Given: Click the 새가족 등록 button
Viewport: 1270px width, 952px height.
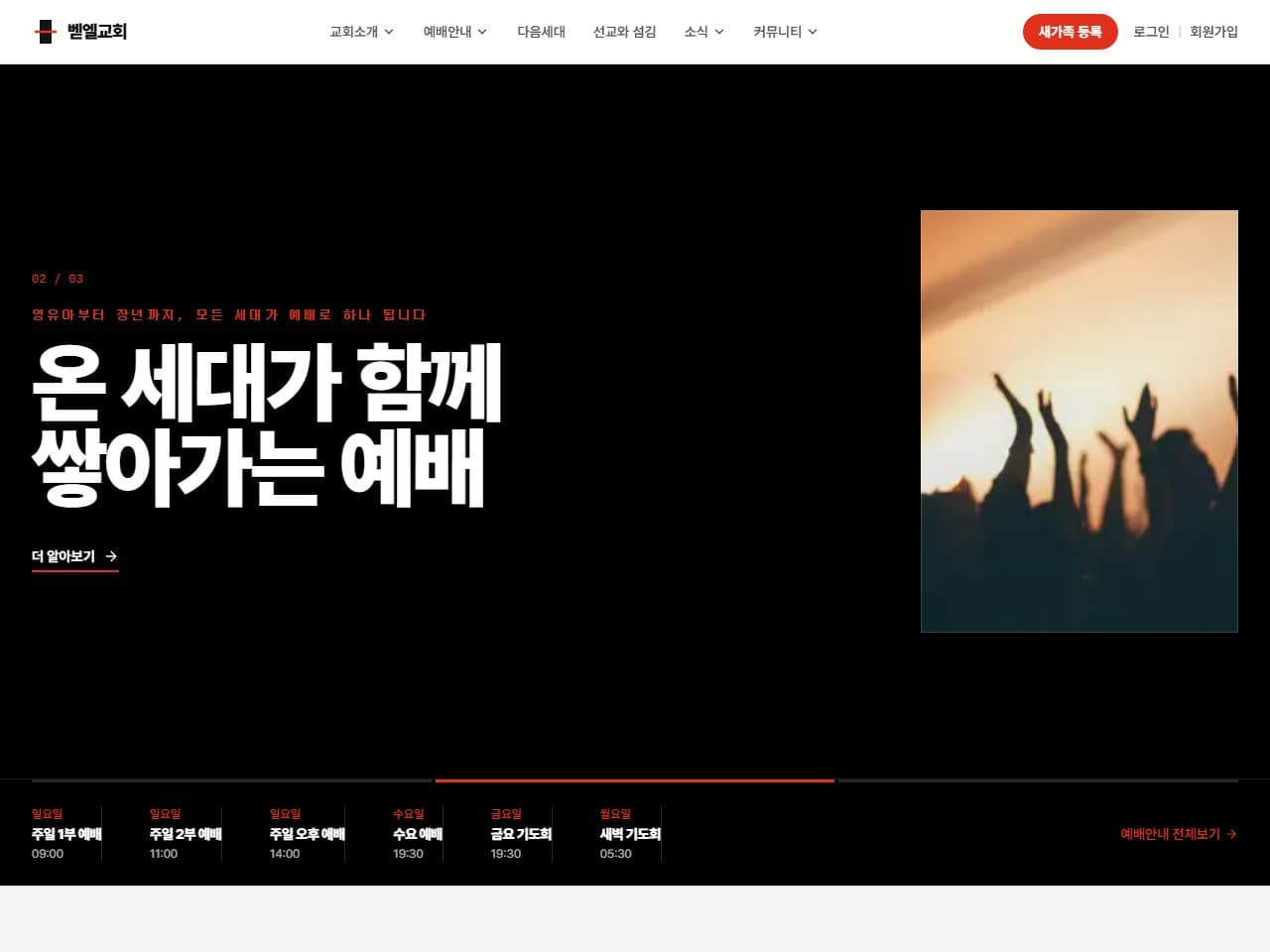Looking at the screenshot, I should 1070,32.
